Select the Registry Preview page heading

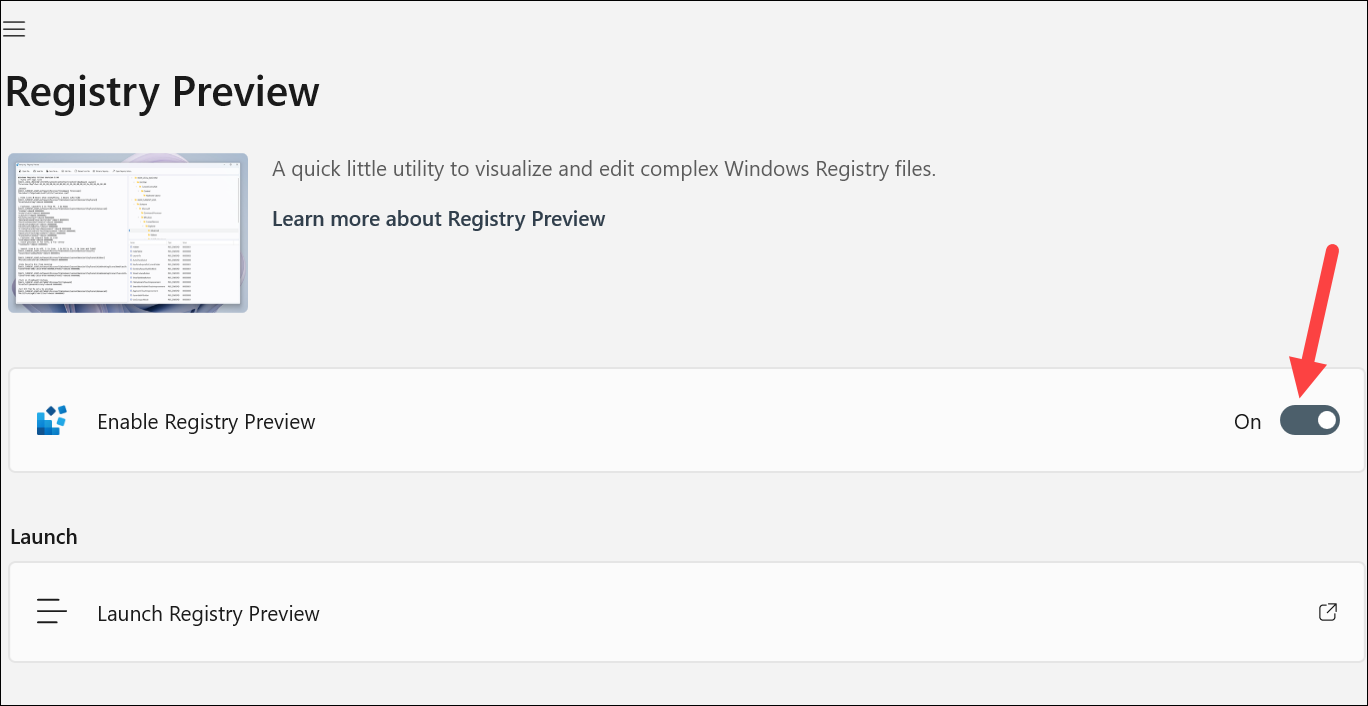163,92
